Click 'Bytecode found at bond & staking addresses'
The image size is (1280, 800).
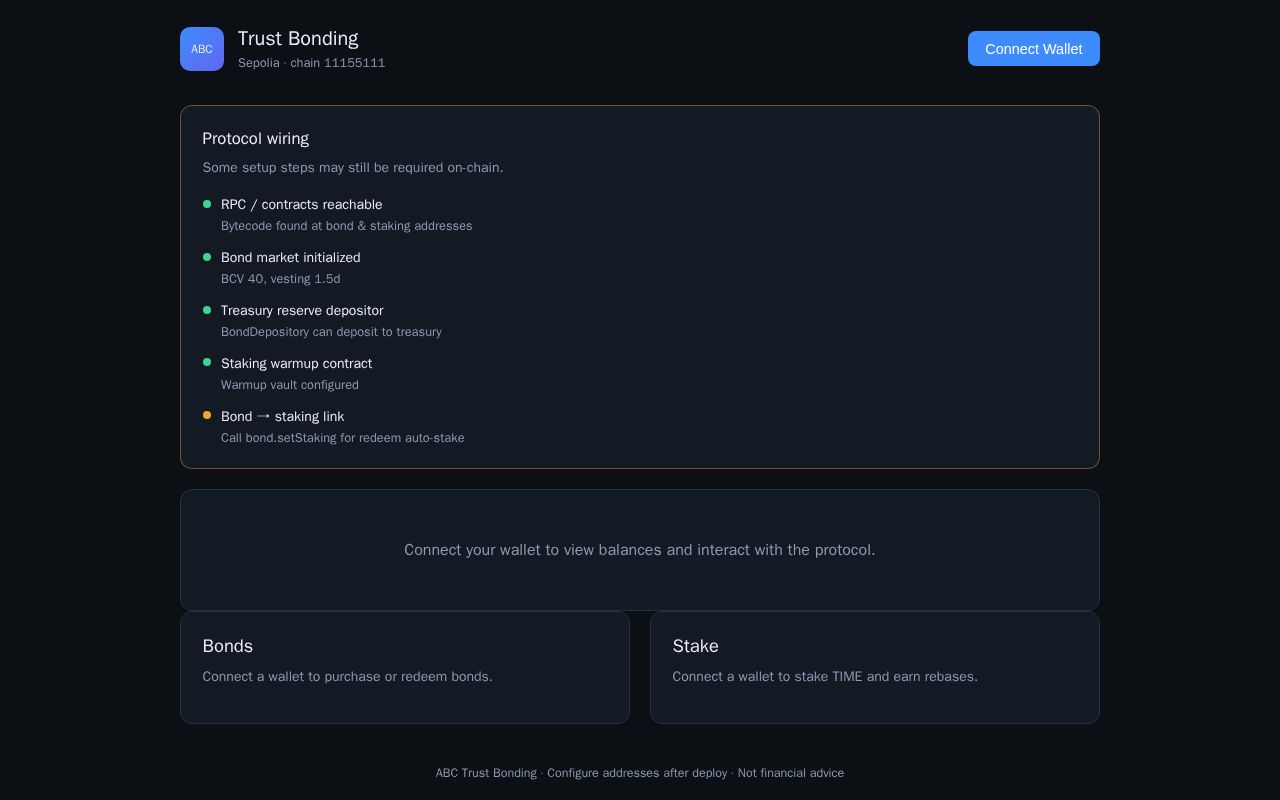[x=347, y=226]
